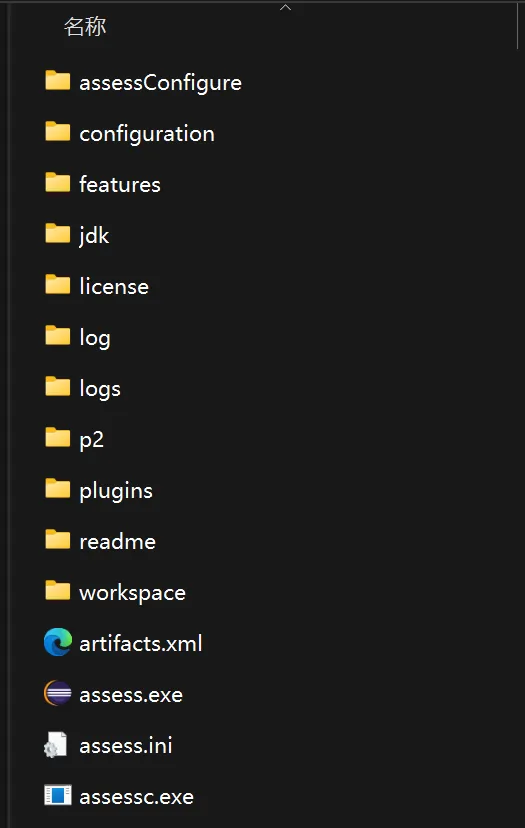
Task: Click the 名称 column header
Action: (x=85, y=26)
